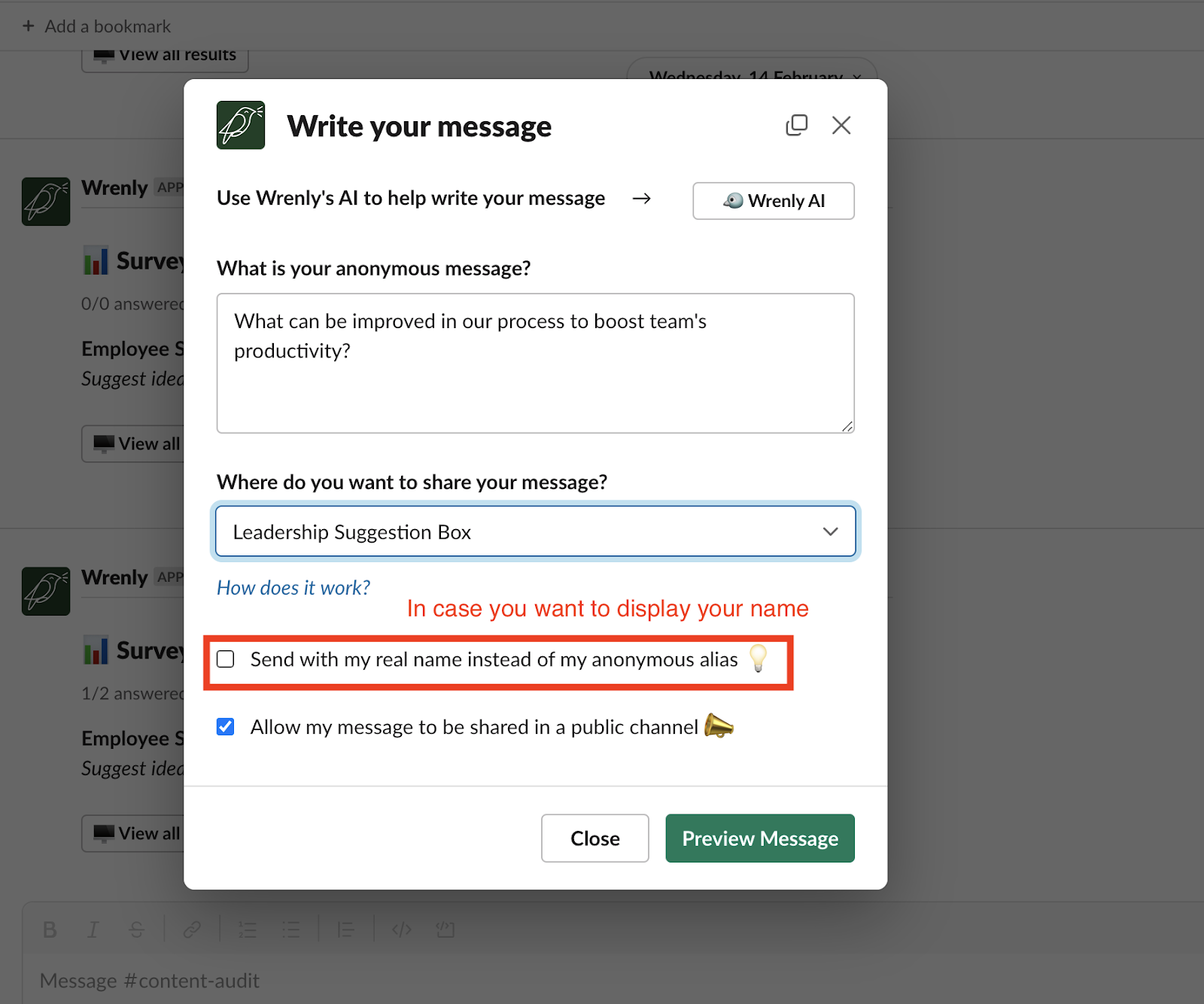
Task: Click the 0/0 answered text
Action: click(x=132, y=304)
